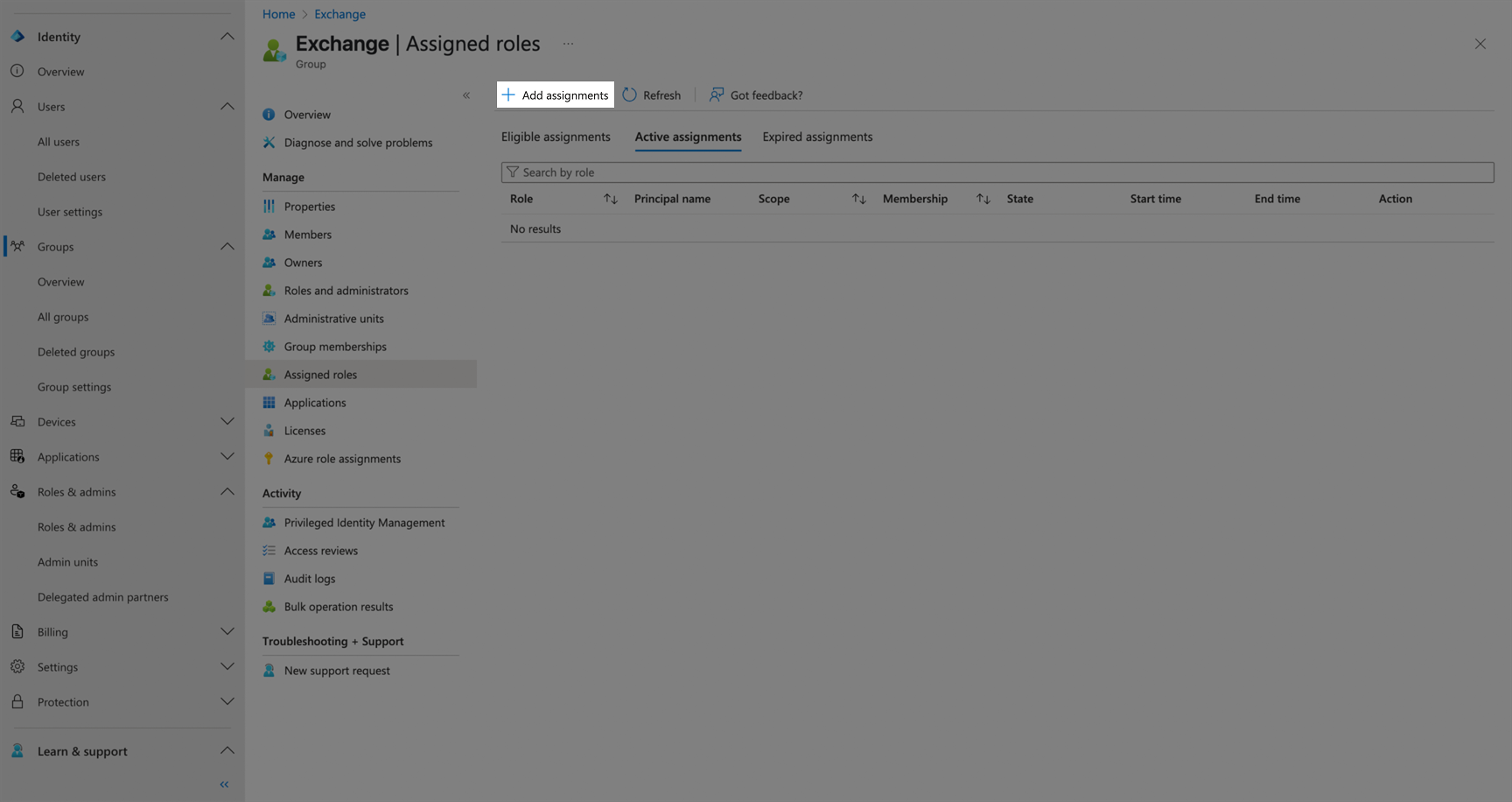Viewport: 1512px width, 802px height.
Task: Click the Bulk operation results icon
Action: point(269,606)
